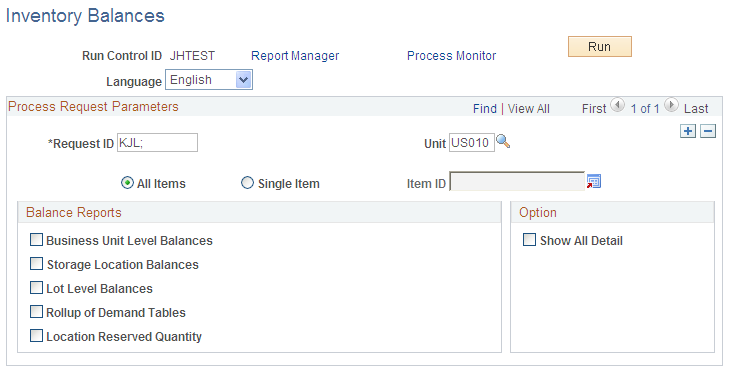Add a new row with plus icon
730x373 pixels.
(x=688, y=131)
